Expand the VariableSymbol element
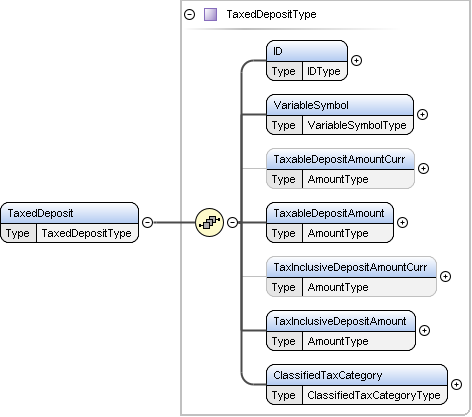This screenshot has width=472, height=417. tap(422, 114)
